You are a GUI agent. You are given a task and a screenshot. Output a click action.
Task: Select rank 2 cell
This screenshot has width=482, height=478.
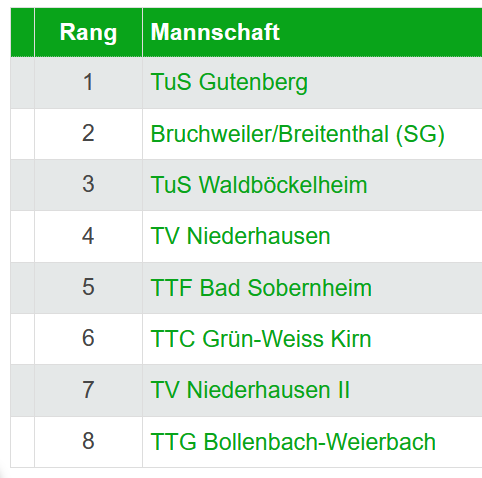(88, 134)
